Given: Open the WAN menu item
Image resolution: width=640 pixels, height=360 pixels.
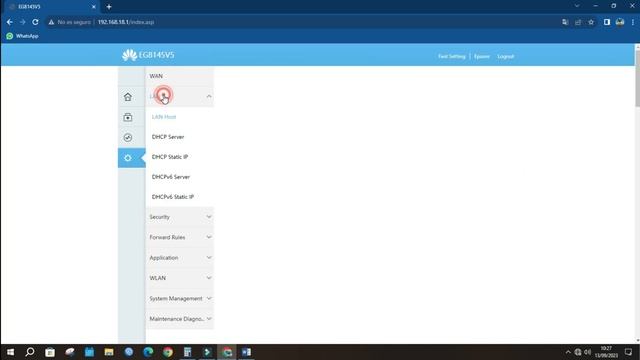Looking at the screenshot, I should coord(179,76).
